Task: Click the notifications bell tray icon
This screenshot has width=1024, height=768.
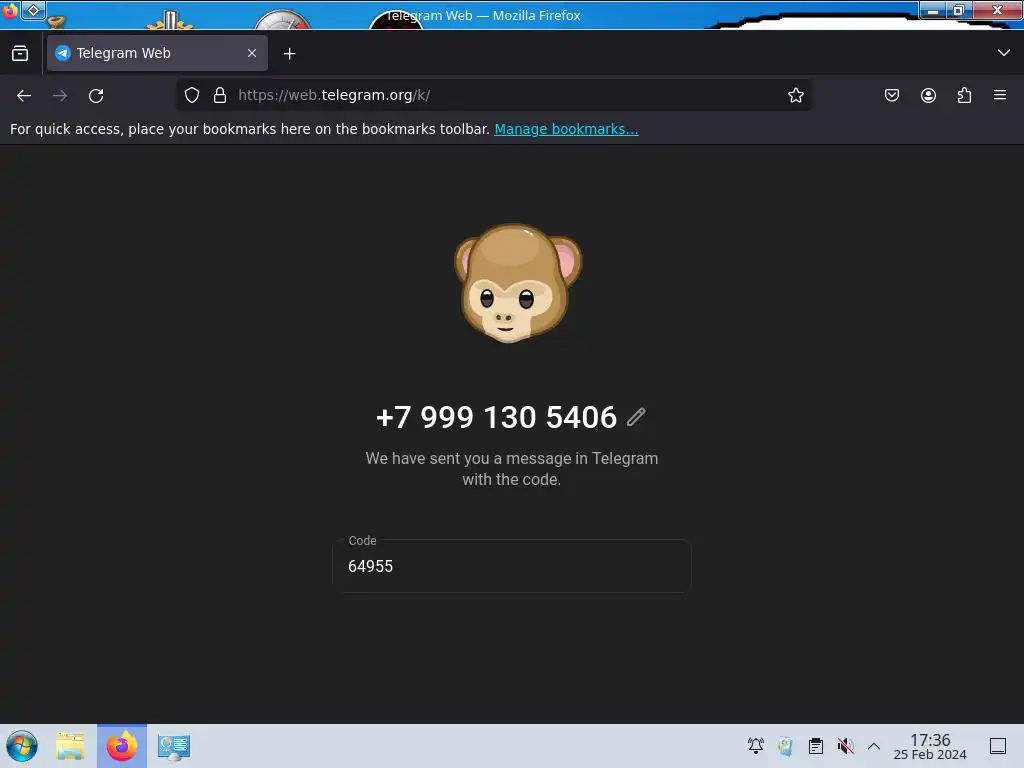Action: [756, 746]
